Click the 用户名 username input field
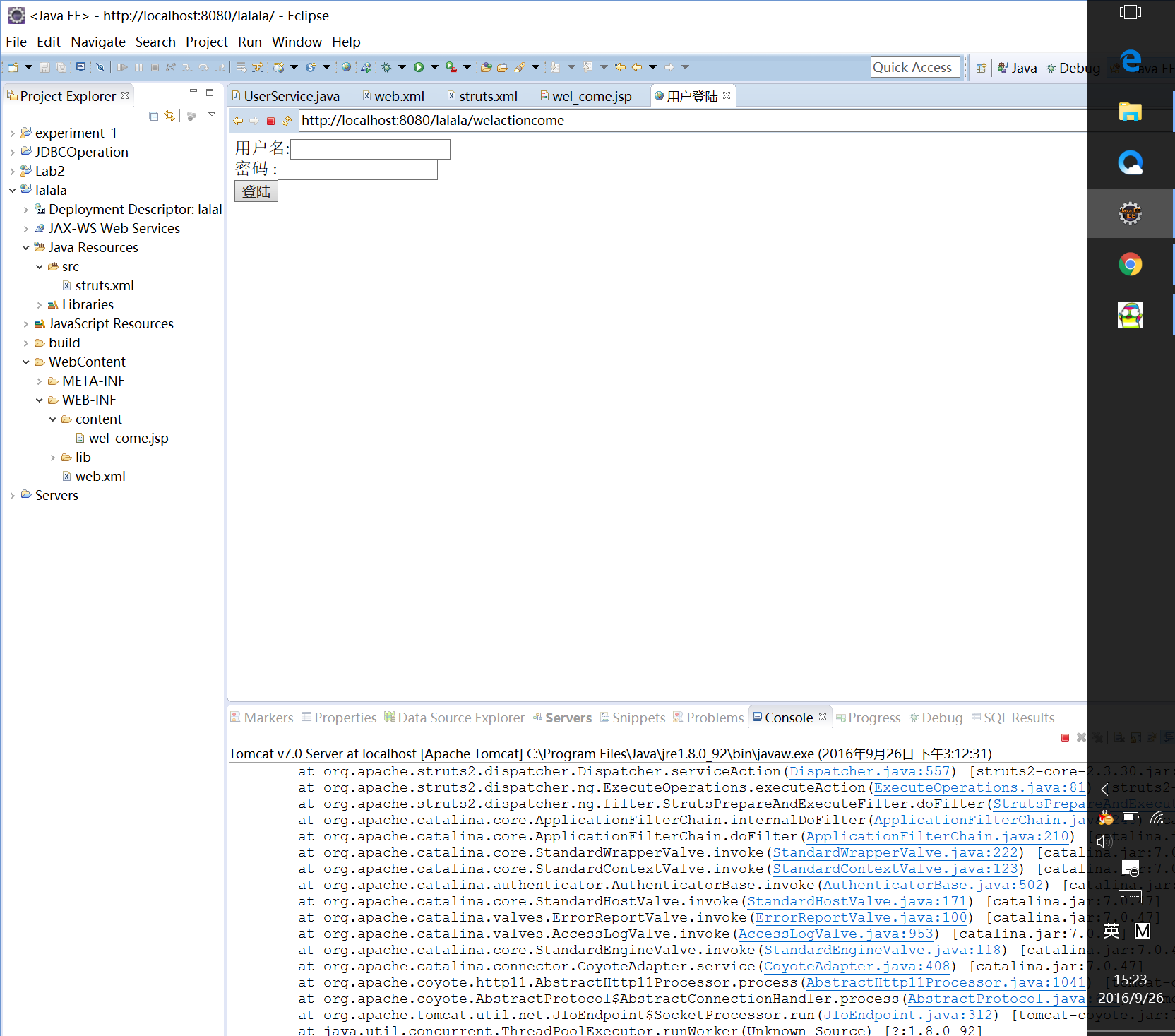Viewport: 1175px width, 1036px height. (x=370, y=149)
